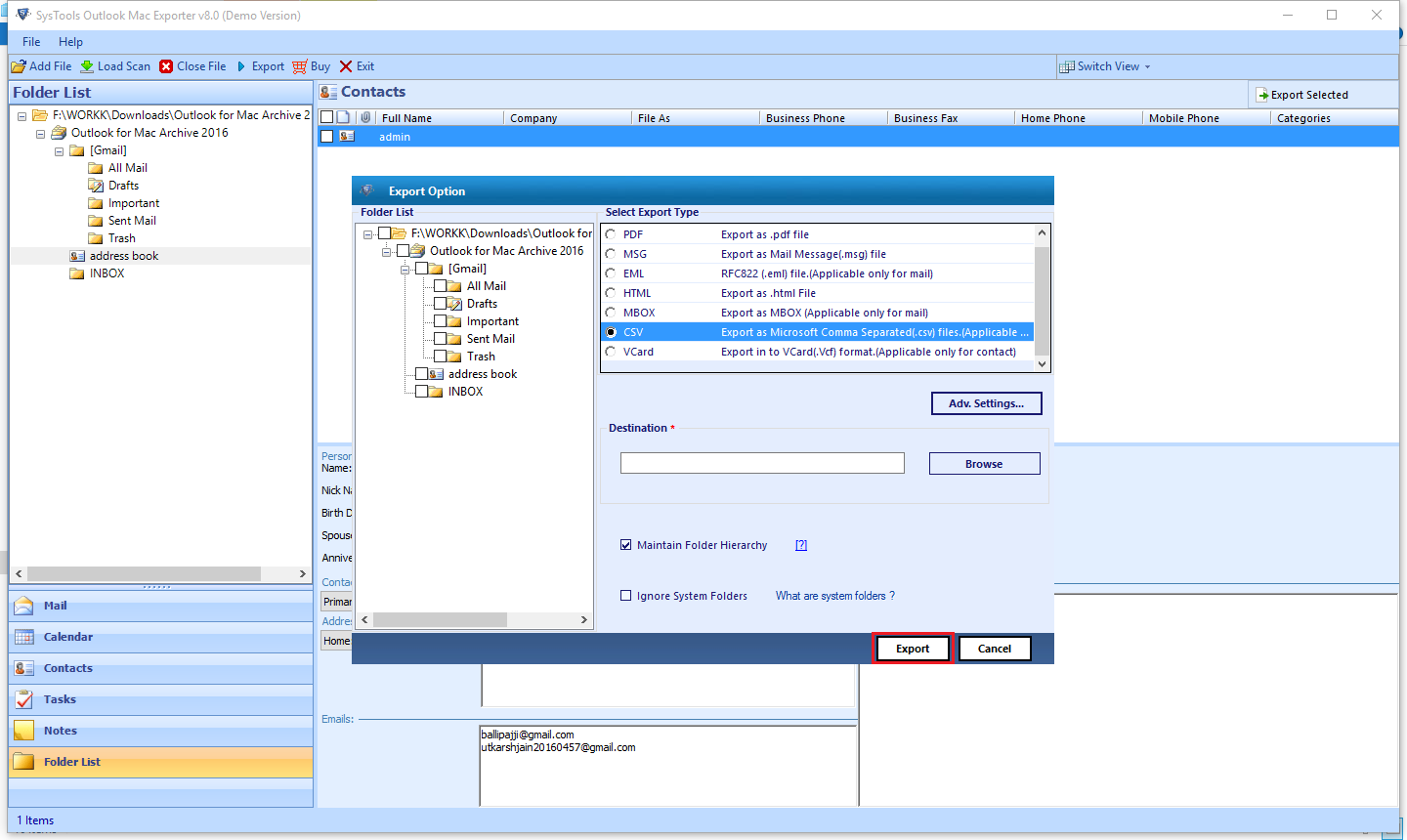Select the HTML export type radio button

pos(611,293)
